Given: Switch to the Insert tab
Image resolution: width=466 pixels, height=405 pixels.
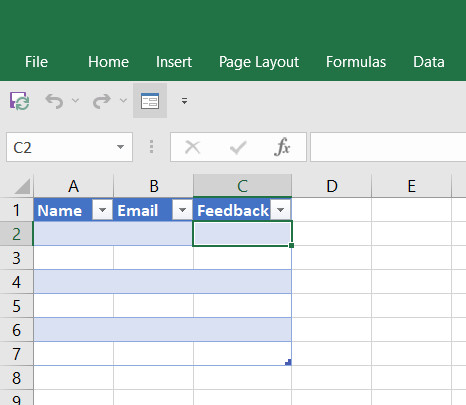Looking at the screenshot, I should click(x=174, y=62).
